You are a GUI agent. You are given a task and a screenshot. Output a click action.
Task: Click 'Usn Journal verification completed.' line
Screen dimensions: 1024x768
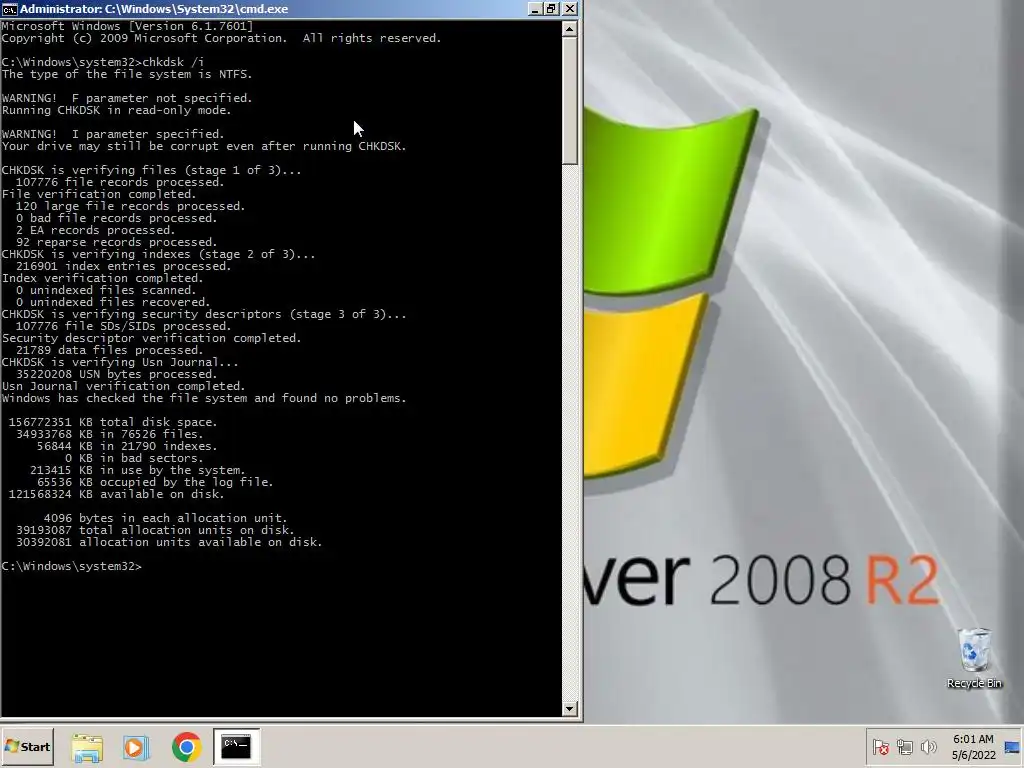point(123,387)
